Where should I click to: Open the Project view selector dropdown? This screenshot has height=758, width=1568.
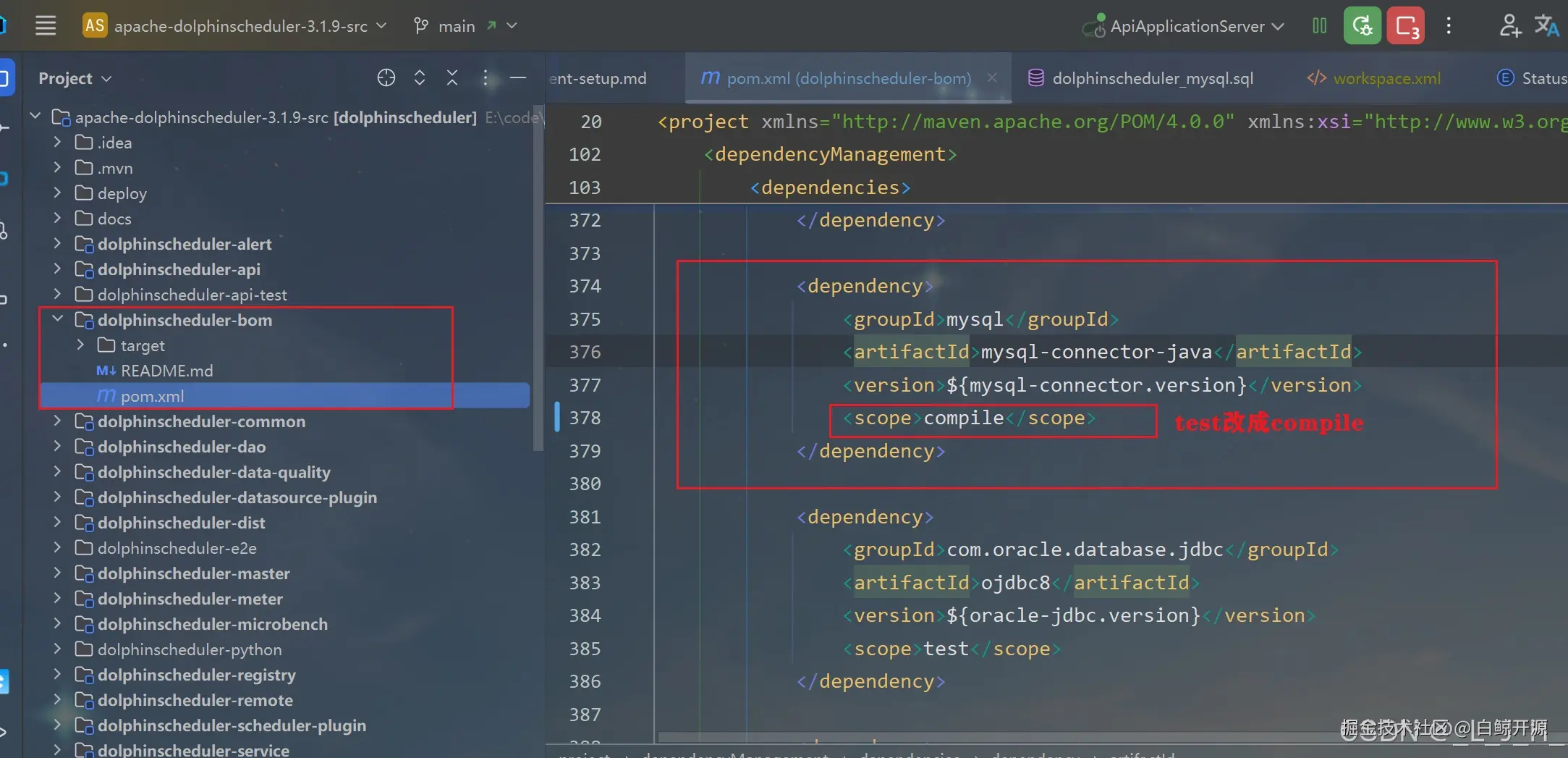[x=75, y=78]
